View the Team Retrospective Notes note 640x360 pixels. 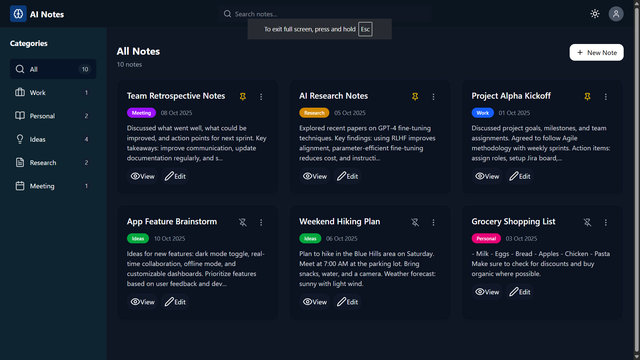pyautogui.click(x=142, y=176)
